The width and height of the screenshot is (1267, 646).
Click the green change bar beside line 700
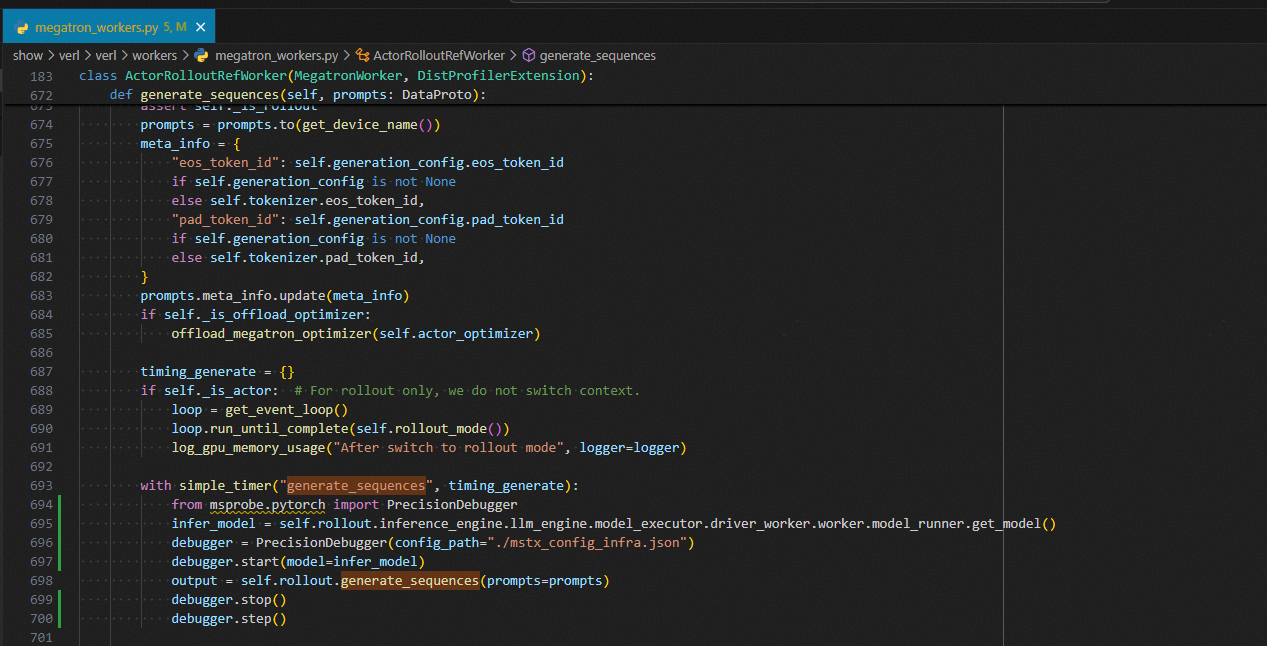pos(60,619)
